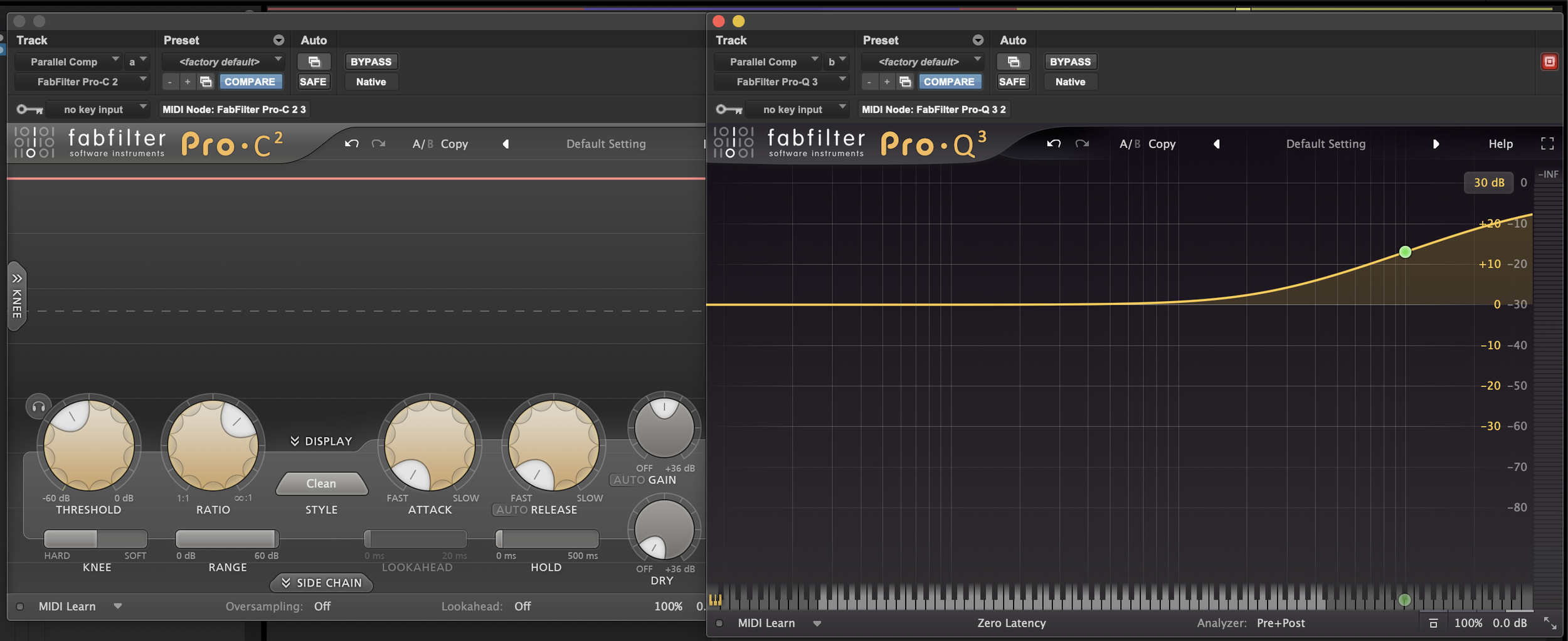The image size is (1568, 641).
Task: Open Zero Latency processing mode menu
Action: point(1011,623)
